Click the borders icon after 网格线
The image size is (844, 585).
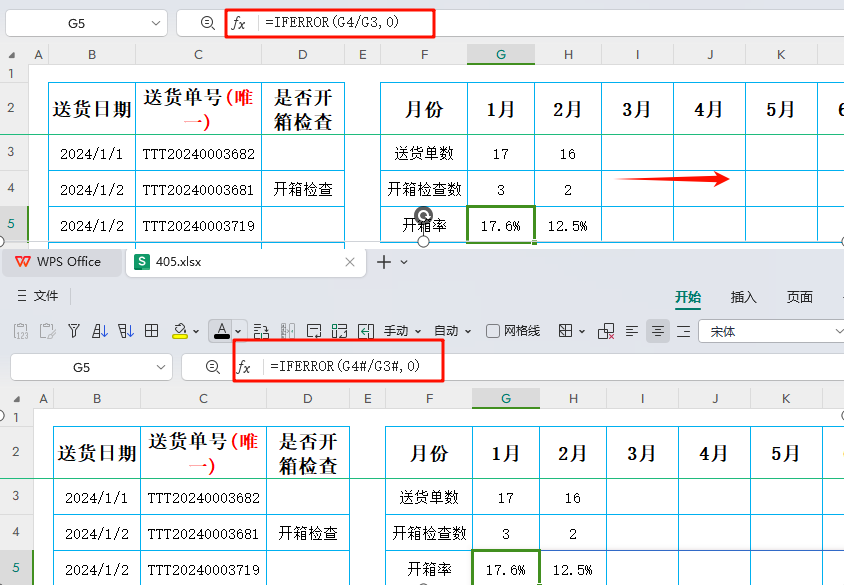coord(566,330)
